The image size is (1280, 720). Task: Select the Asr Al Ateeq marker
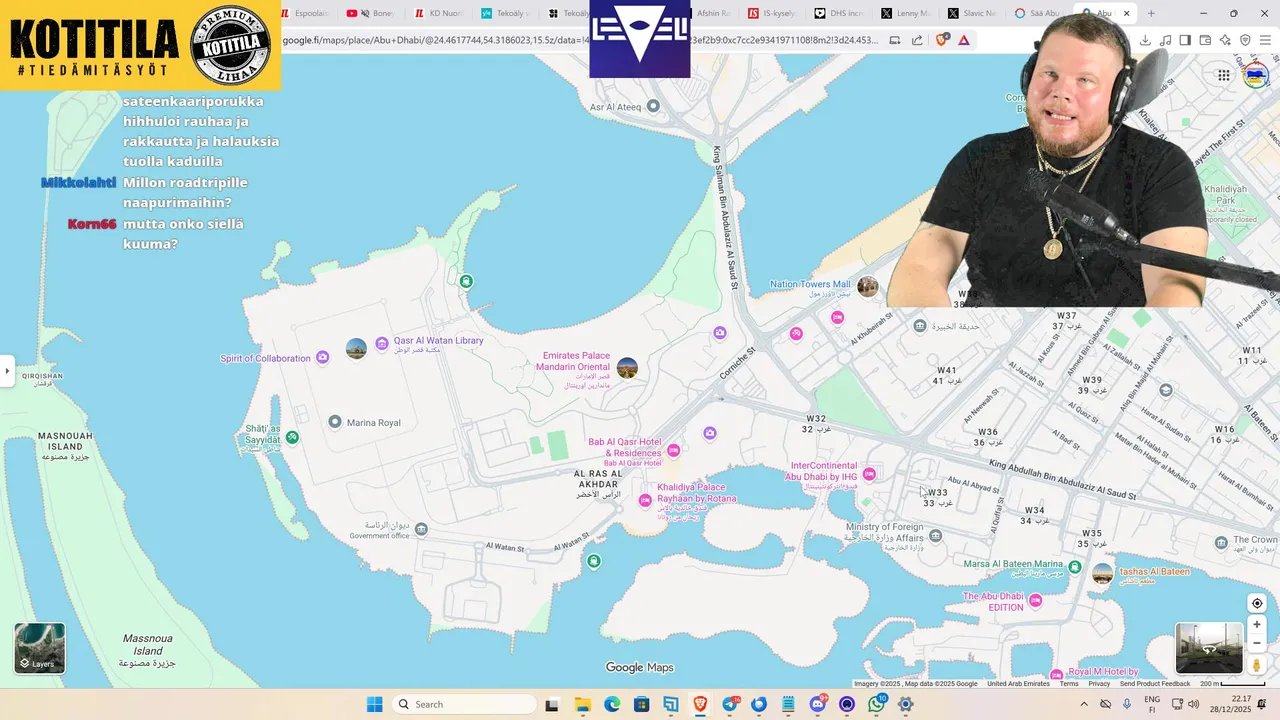[x=653, y=106]
